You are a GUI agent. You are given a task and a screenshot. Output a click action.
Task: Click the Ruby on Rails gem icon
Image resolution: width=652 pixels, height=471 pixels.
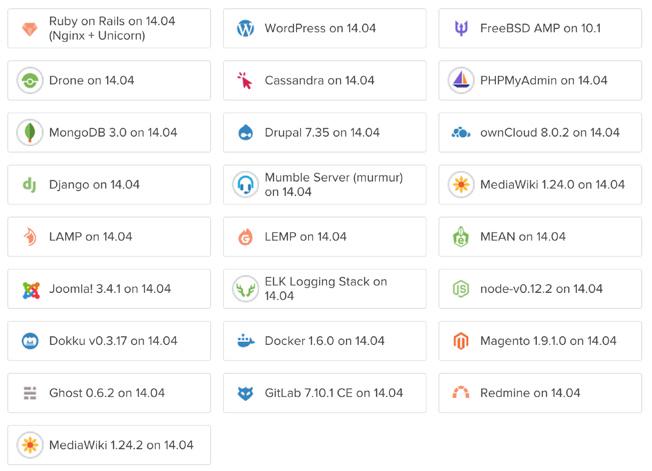click(x=30, y=29)
